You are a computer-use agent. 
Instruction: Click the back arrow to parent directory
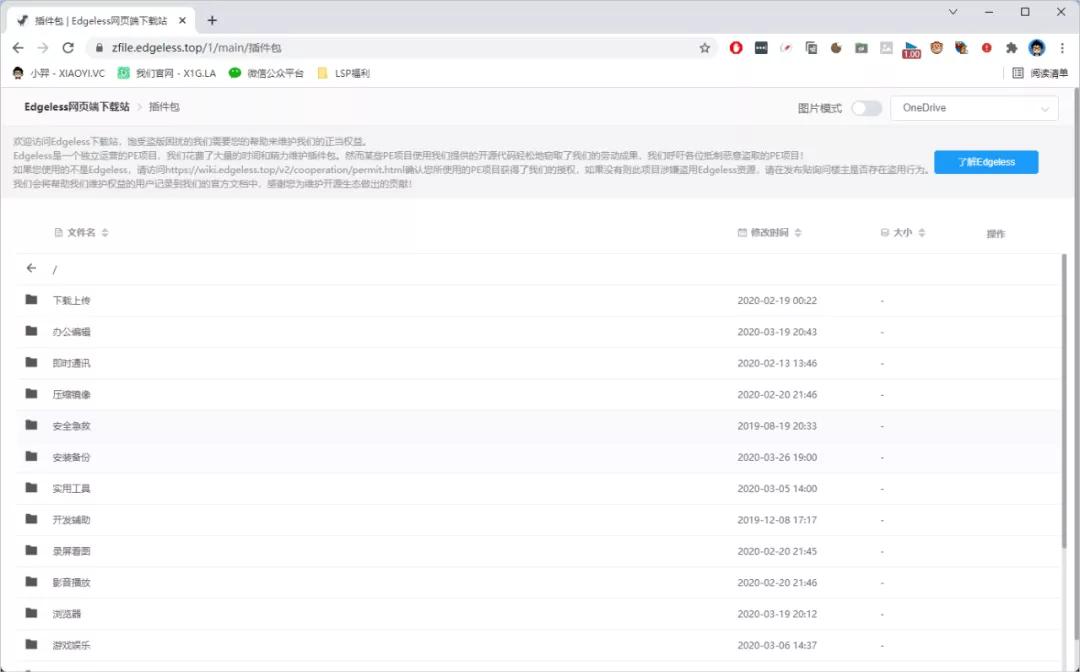(x=32, y=268)
